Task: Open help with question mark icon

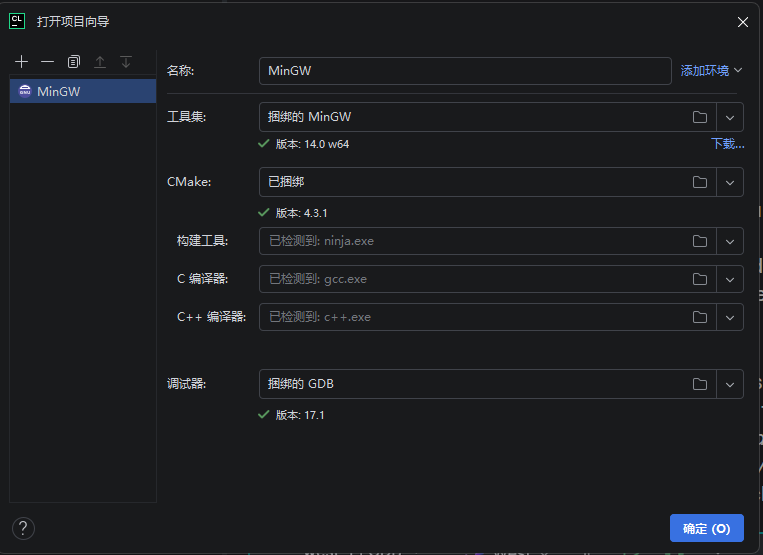Action: [x=23, y=528]
